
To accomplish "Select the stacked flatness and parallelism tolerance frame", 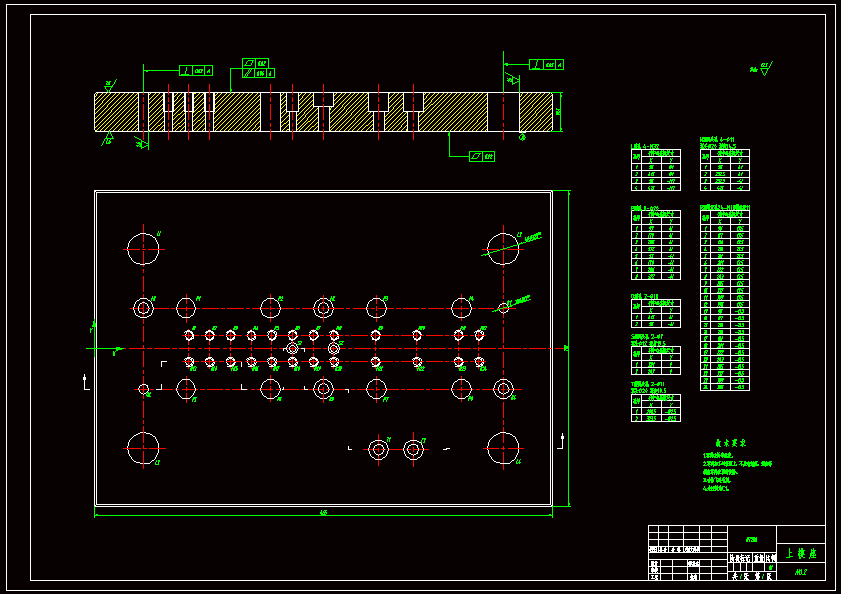I will click(259, 68).
